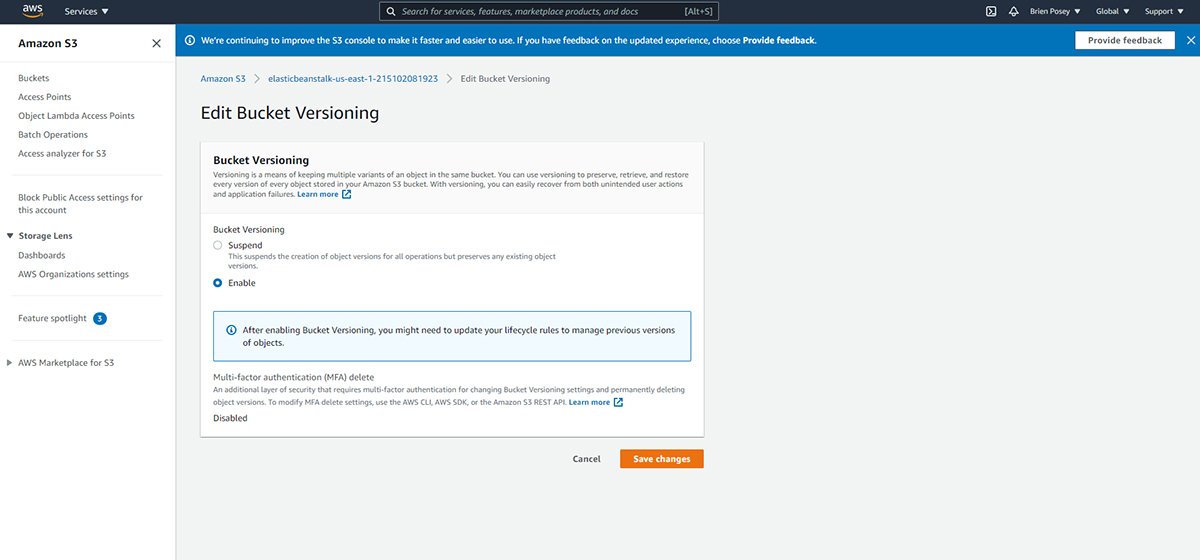Click the search magnifier icon

click(390, 12)
